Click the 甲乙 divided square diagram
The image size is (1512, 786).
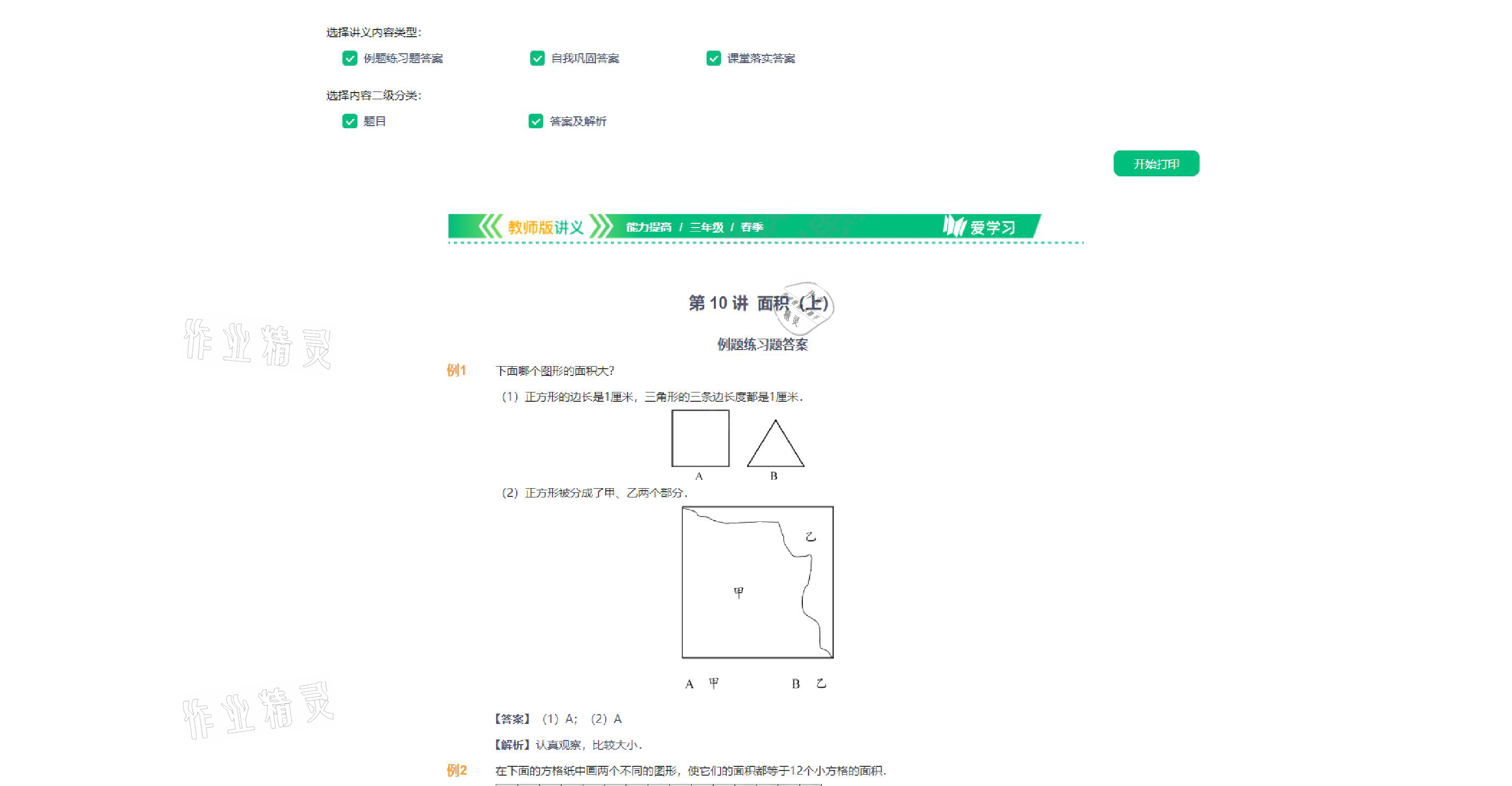pos(757,582)
